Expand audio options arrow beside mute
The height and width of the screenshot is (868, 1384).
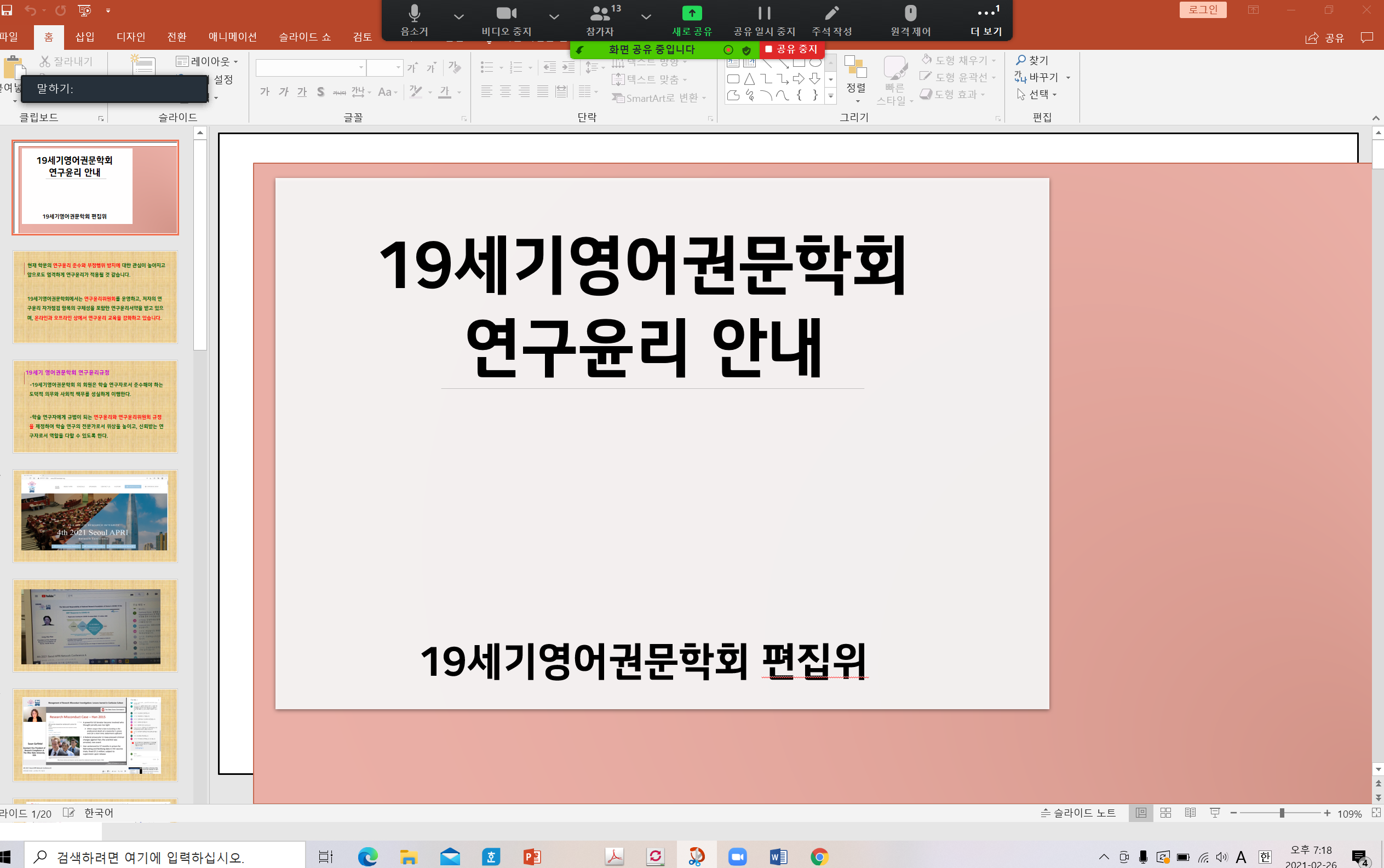tap(458, 16)
